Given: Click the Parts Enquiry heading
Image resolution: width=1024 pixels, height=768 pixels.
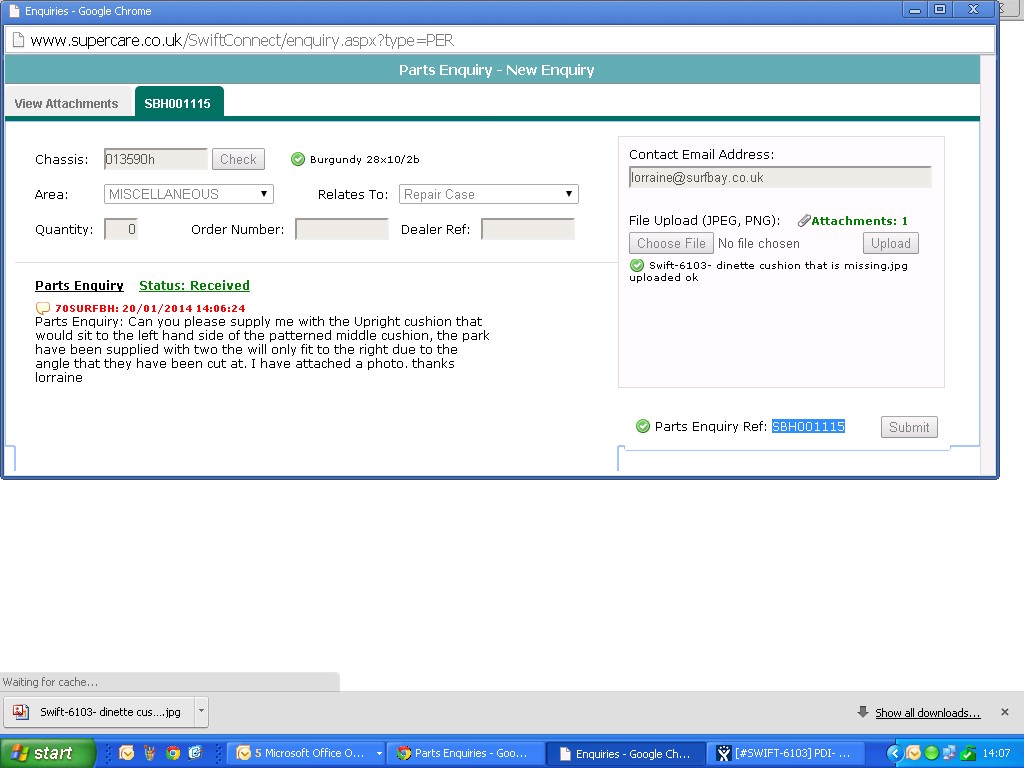Looking at the screenshot, I should (x=79, y=285).
